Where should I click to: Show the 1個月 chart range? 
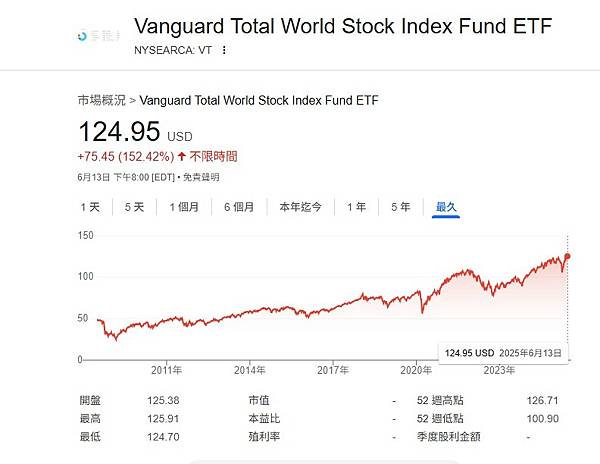184,207
